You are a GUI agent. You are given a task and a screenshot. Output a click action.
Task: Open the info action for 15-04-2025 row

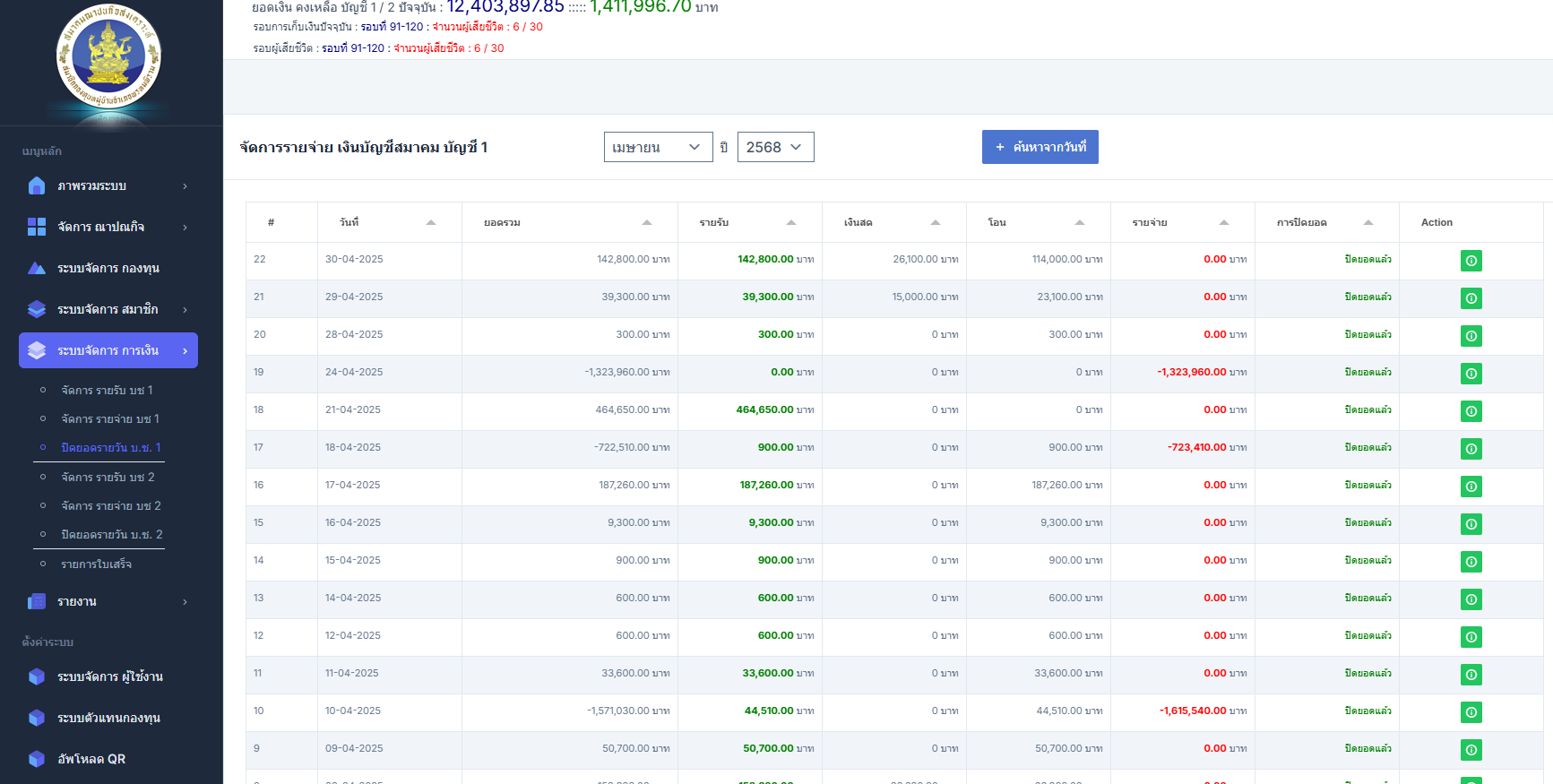coord(1471,562)
